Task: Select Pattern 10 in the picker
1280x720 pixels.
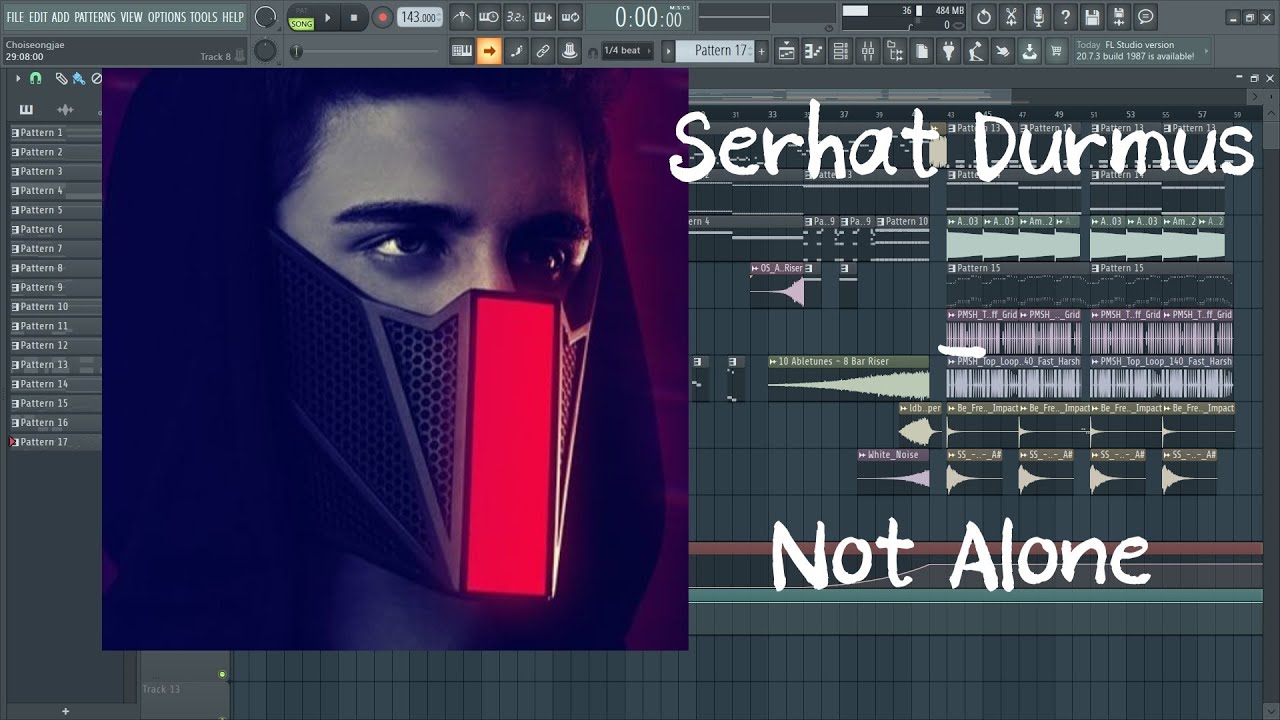Action: click(x=55, y=307)
